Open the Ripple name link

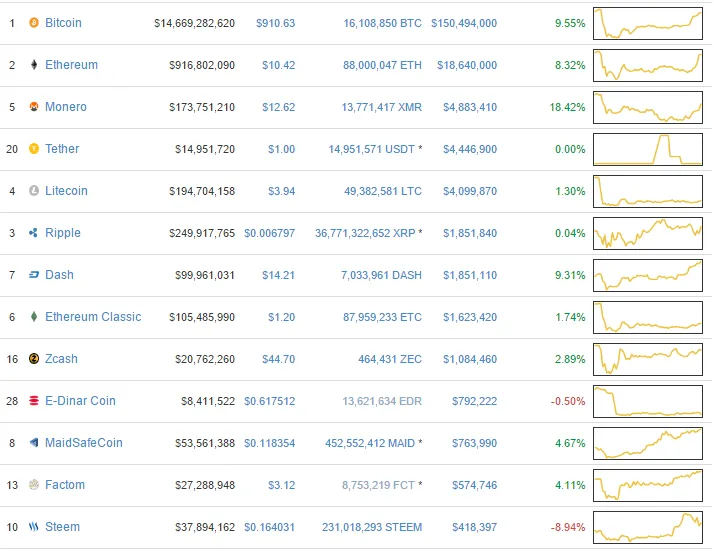[63, 233]
